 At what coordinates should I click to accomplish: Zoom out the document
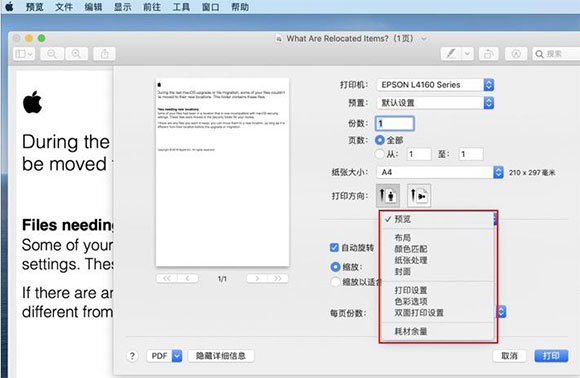click(52, 54)
